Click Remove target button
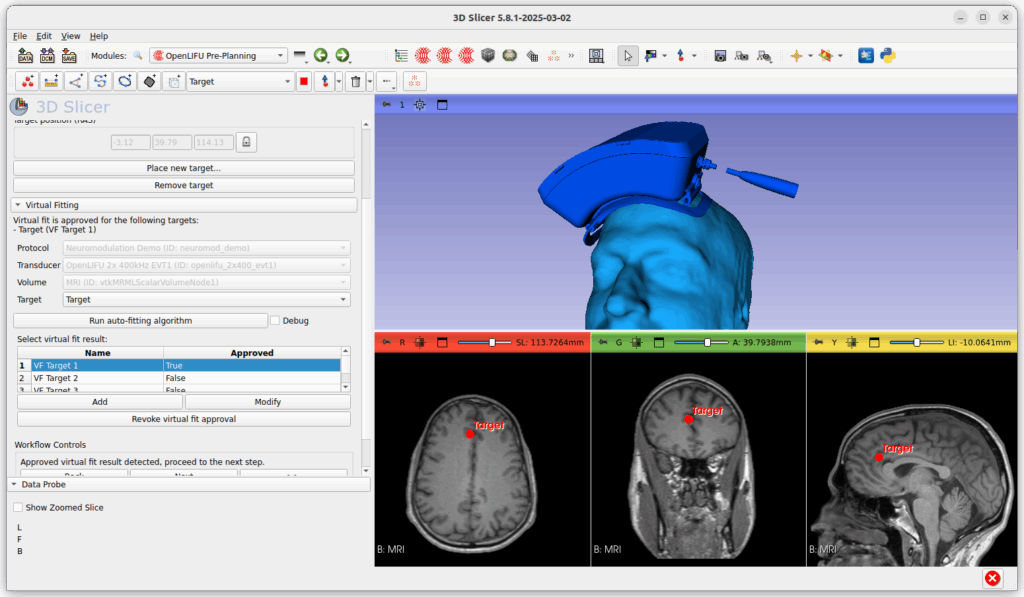The image size is (1024, 597). [x=184, y=186]
